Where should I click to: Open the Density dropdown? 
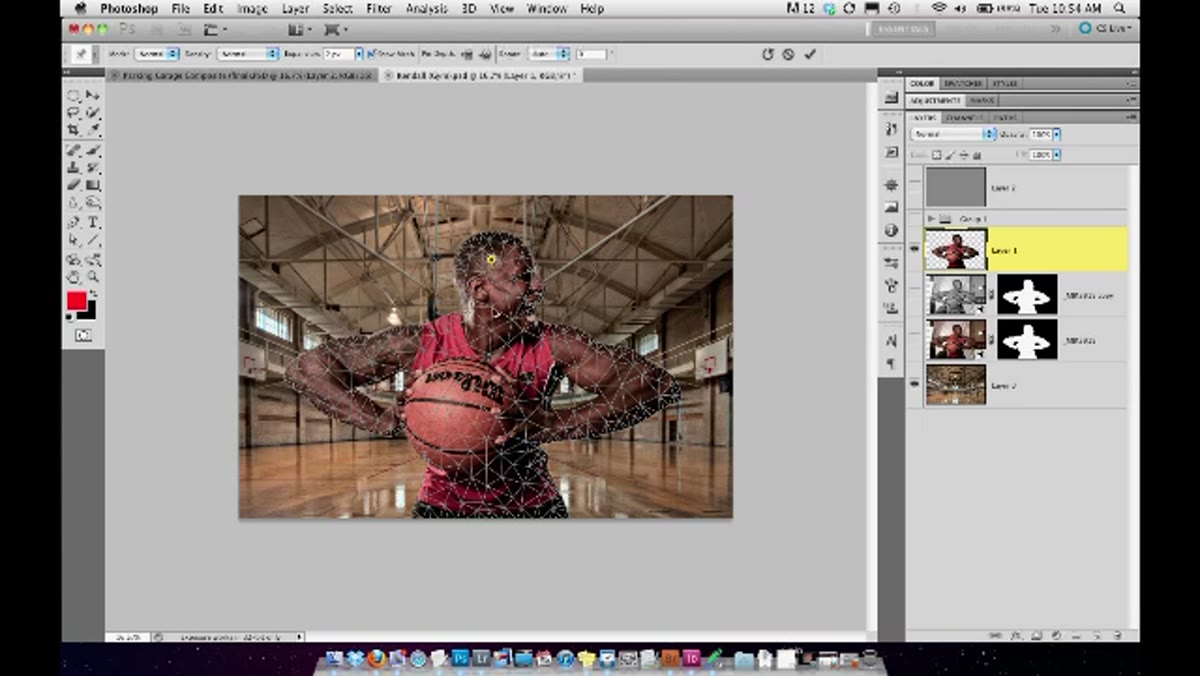click(248, 54)
